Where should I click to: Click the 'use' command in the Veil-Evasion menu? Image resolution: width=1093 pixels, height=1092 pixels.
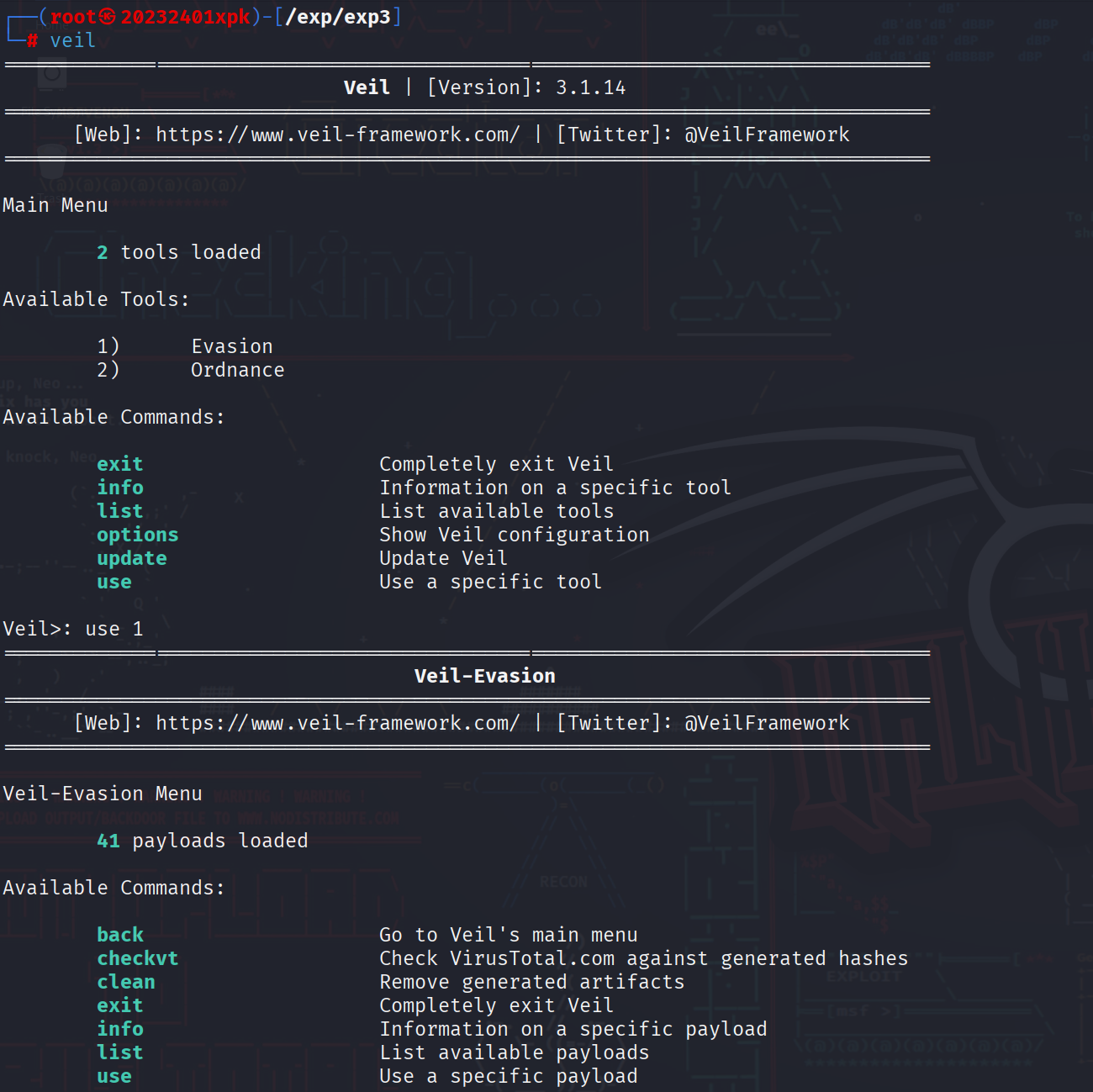pyautogui.click(x=114, y=1076)
